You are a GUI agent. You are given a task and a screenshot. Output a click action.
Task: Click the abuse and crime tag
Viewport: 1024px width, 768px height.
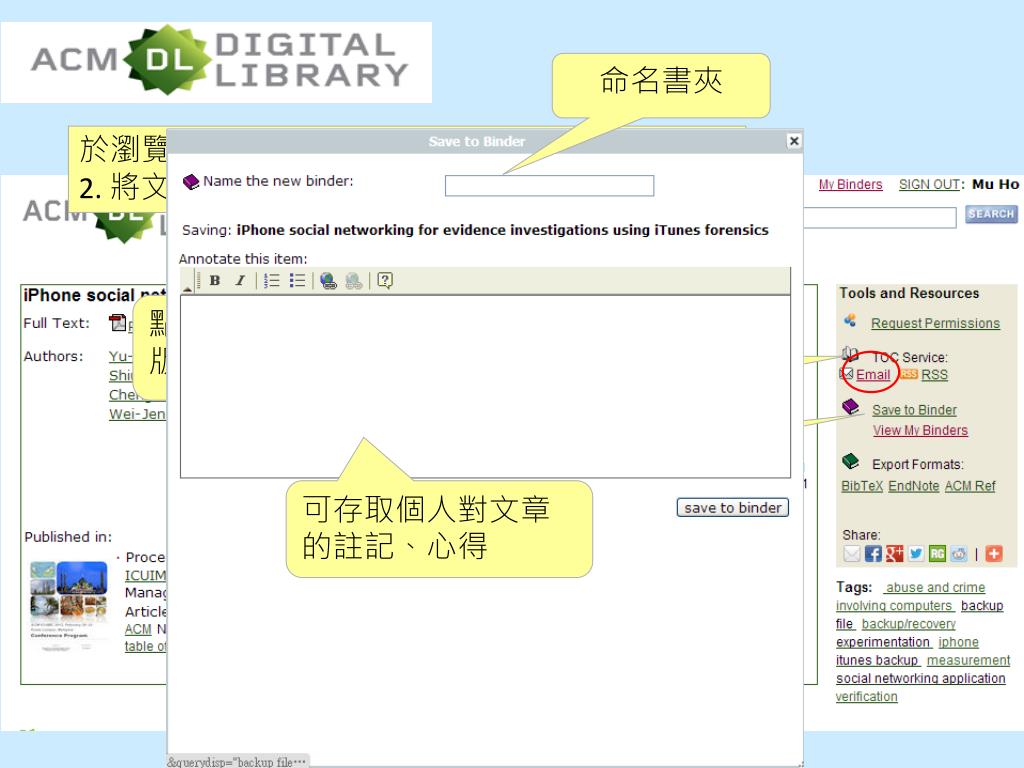(x=935, y=588)
